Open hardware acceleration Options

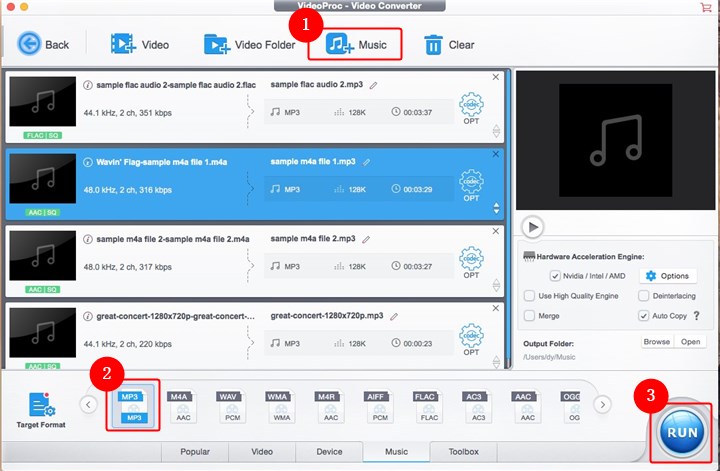point(668,276)
